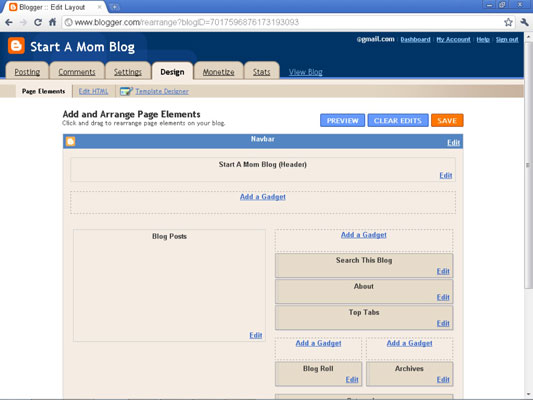Select the Blog Posts element box

click(x=169, y=285)
